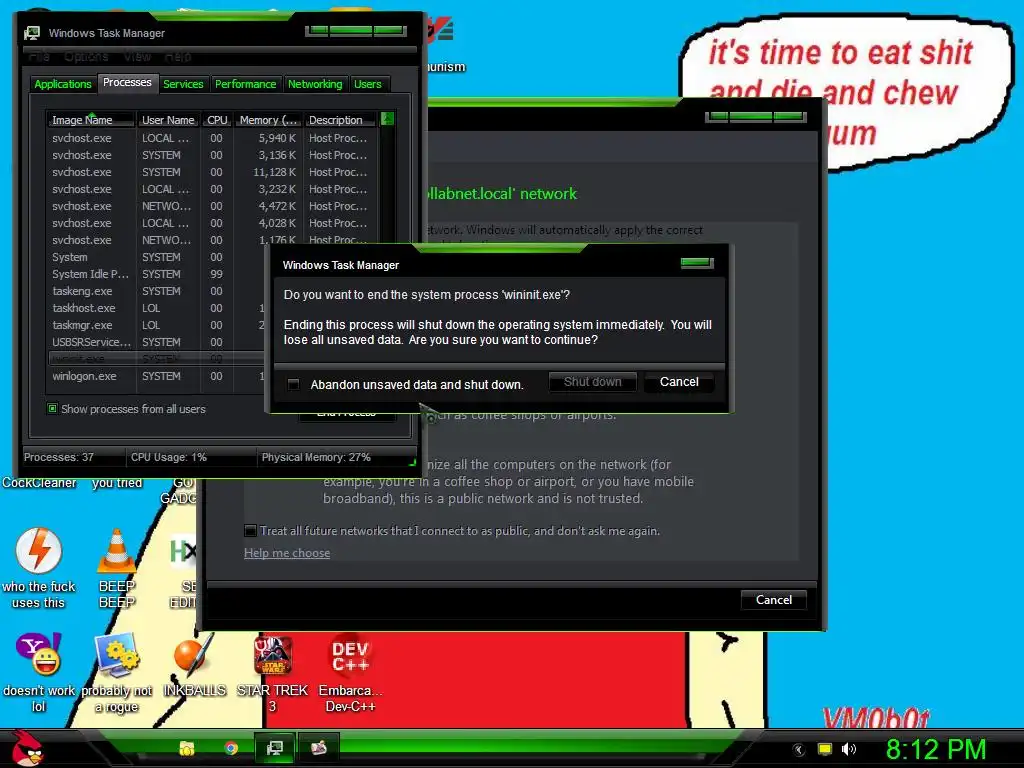Image resolution: width=1024 pixels, height=768 pixels.
Task: Select the System process row
Action: 157,257
